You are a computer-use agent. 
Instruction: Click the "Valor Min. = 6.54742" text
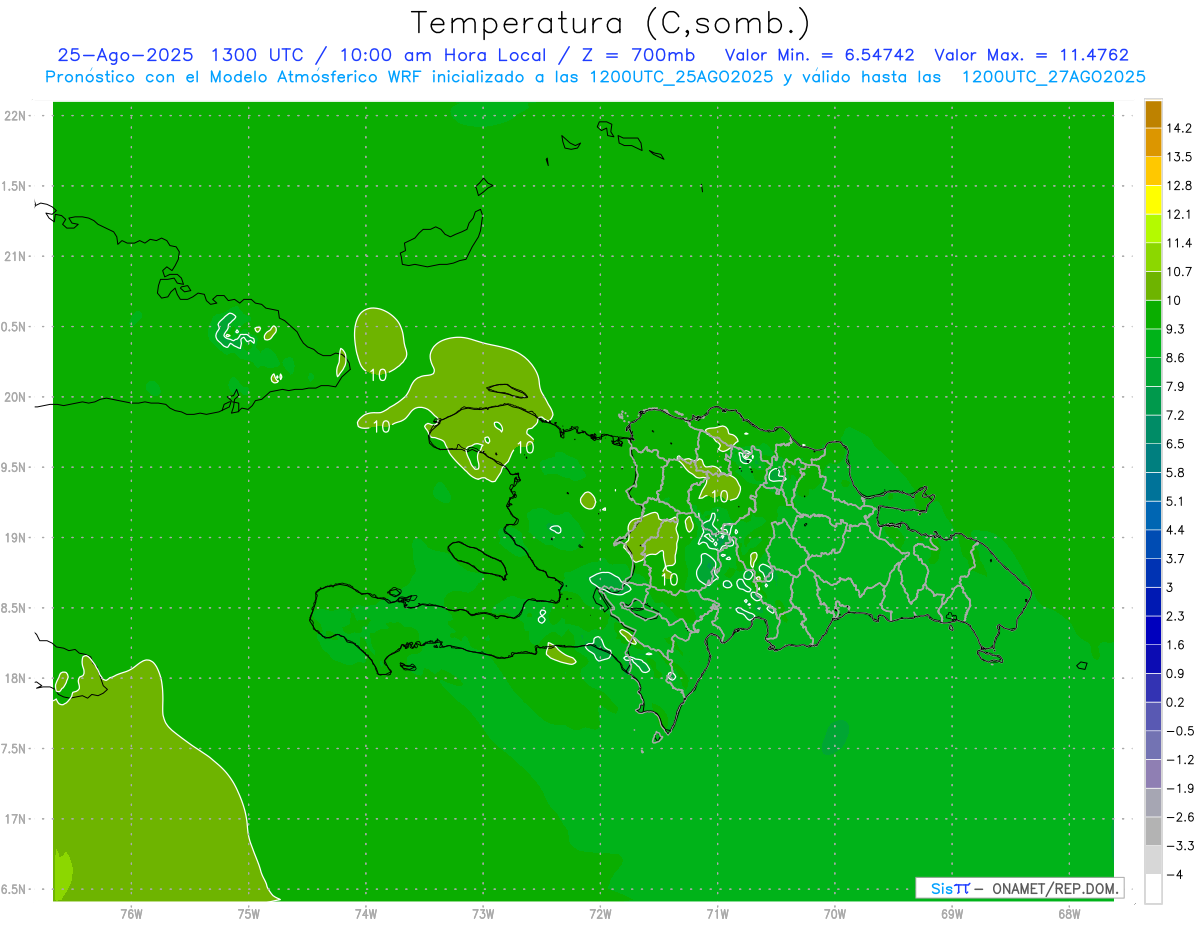(x=820, y=55)
